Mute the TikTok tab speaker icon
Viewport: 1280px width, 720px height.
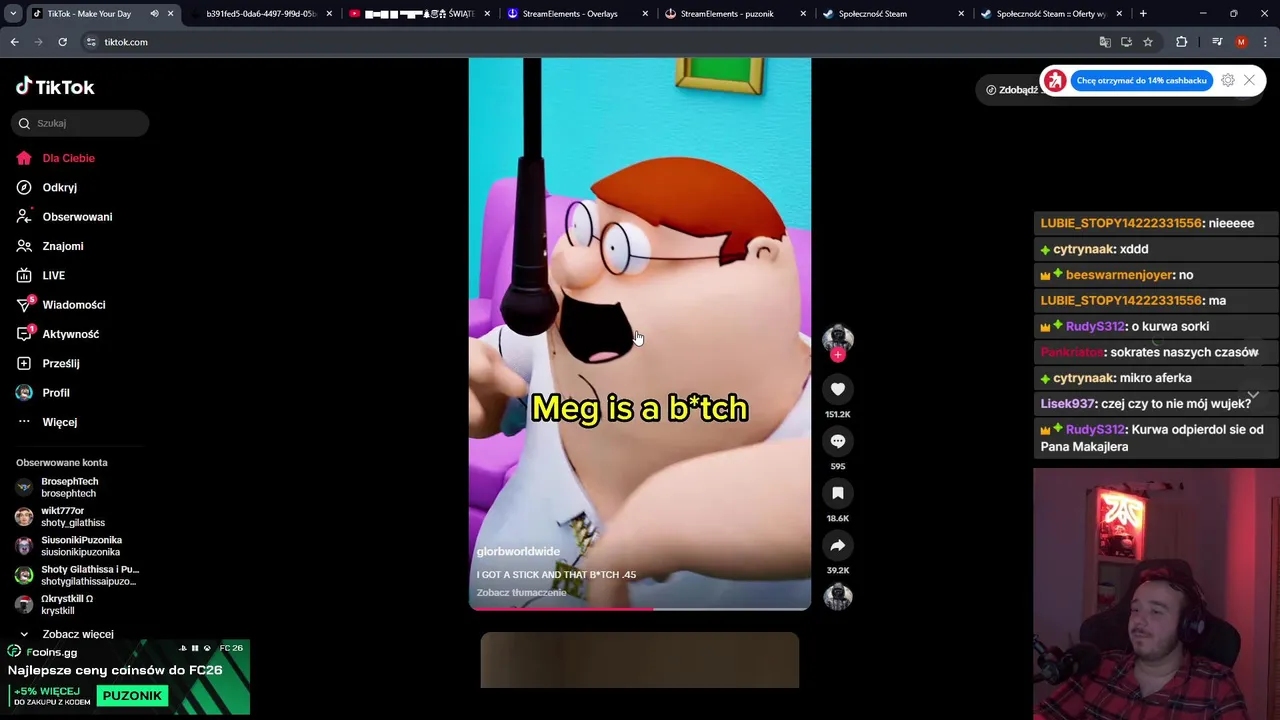coord(154,14)
